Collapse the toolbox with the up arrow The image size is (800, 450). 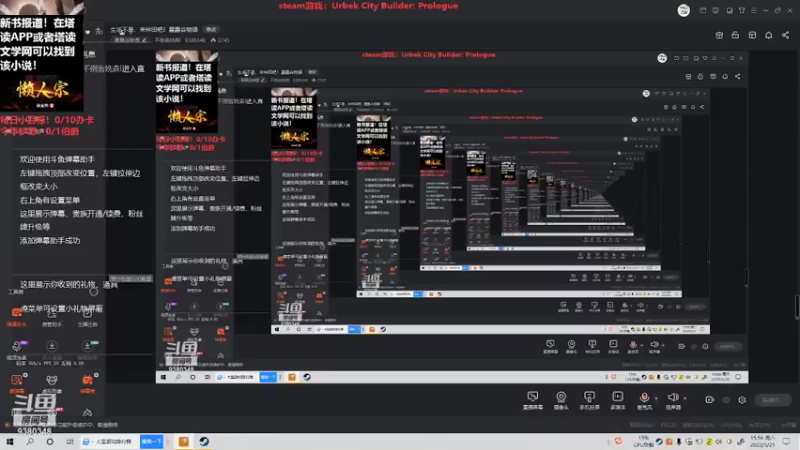point(87,412)
